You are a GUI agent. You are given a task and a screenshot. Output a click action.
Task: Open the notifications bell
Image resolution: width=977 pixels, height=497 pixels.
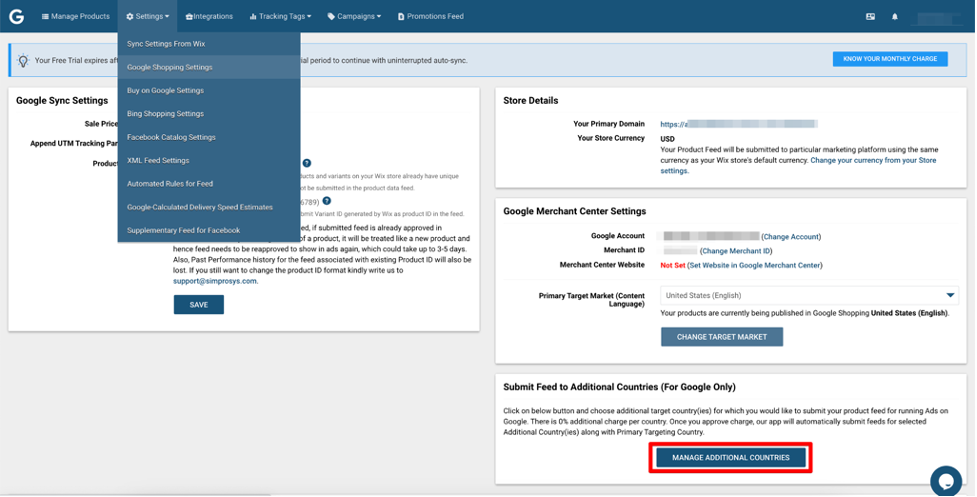pyautogui.click(x=895, y=17)
